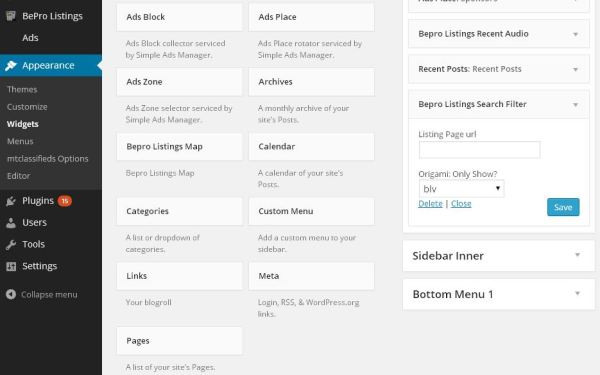Click the Appearance paintbrush icon
The width and height of the screenshot is (600, 375).
11,65
